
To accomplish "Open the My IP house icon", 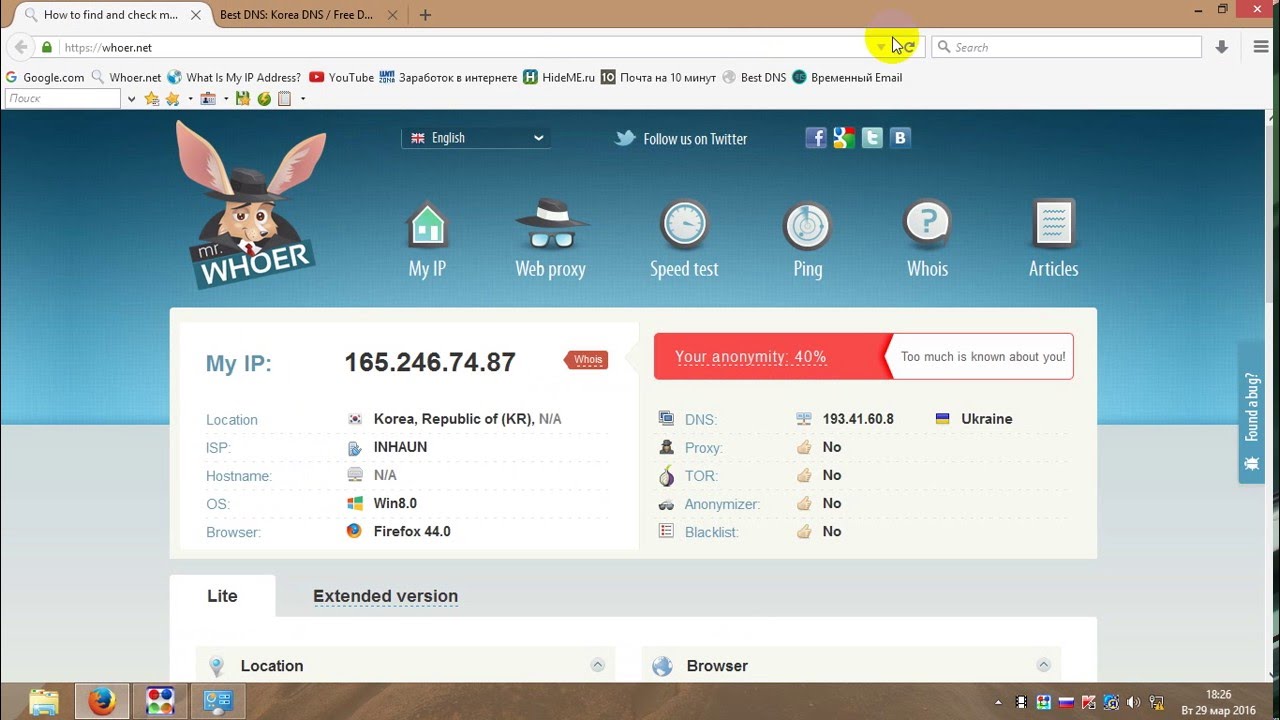I will (427, 226).
